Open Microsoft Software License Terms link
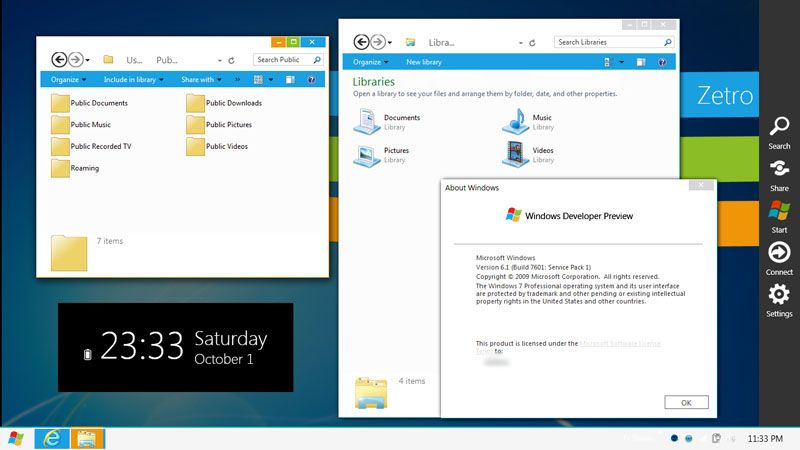The height and width of the screenshot is (450, 800). click(619, 344)
